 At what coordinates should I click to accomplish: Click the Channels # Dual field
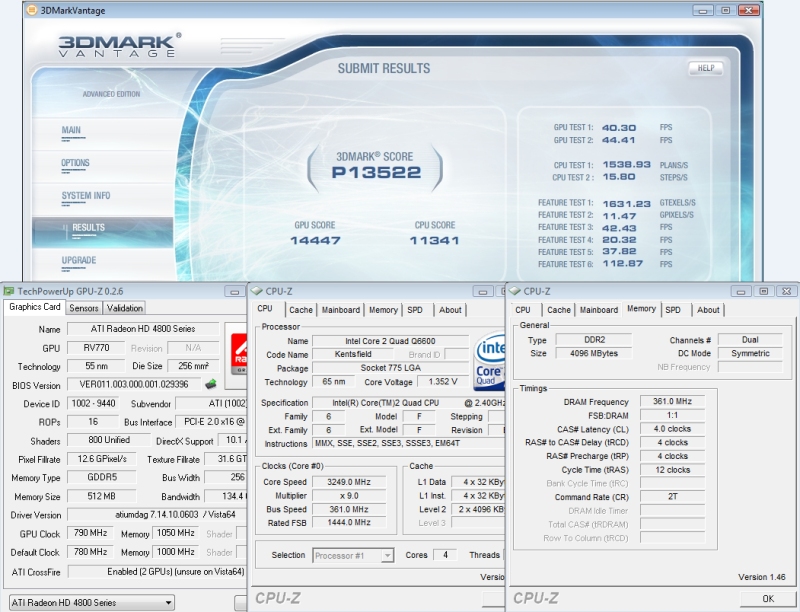pyautogui.click(x=750, y=340)
